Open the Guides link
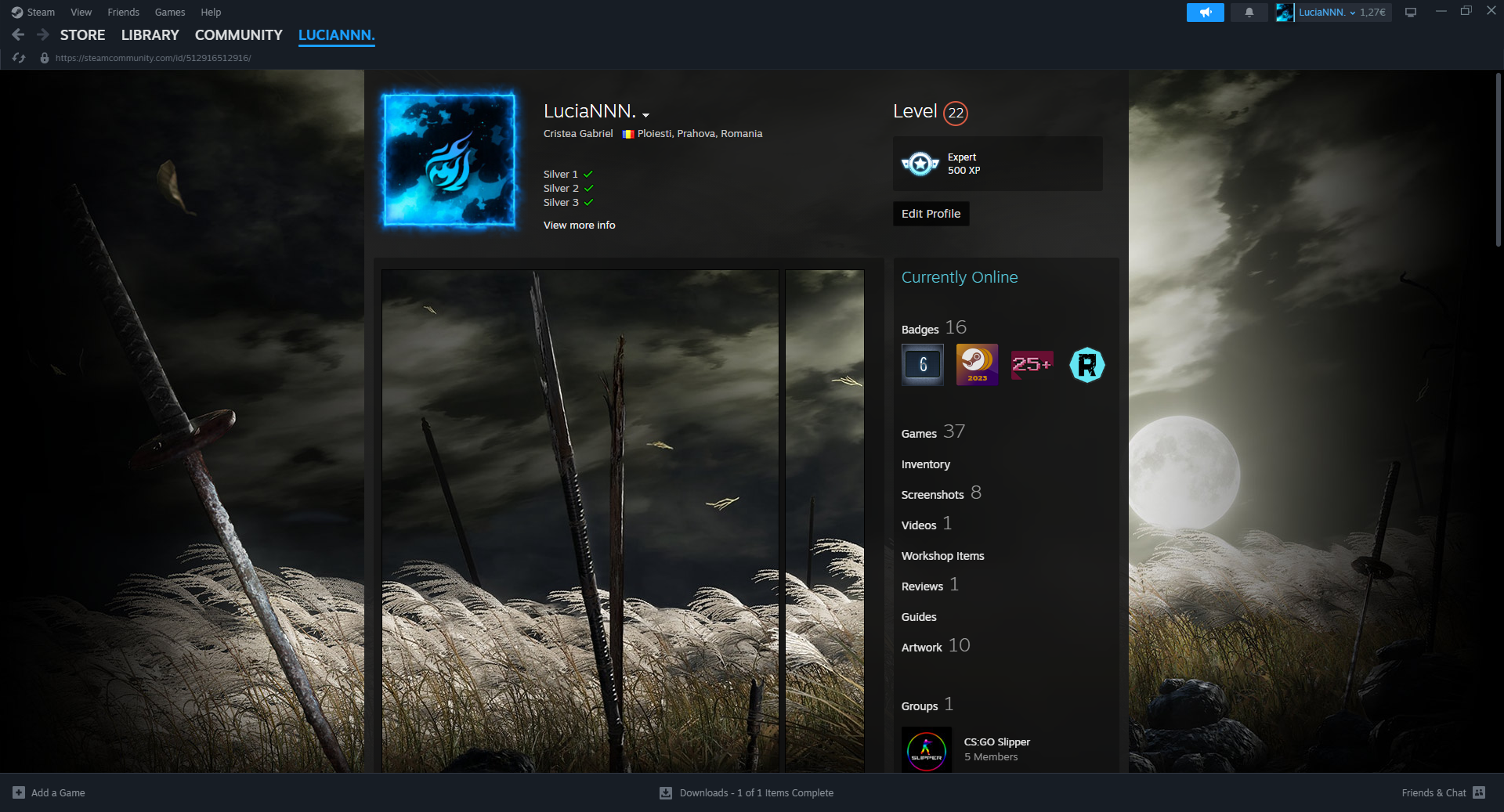Screen dimensions: 1504x812 919,617
